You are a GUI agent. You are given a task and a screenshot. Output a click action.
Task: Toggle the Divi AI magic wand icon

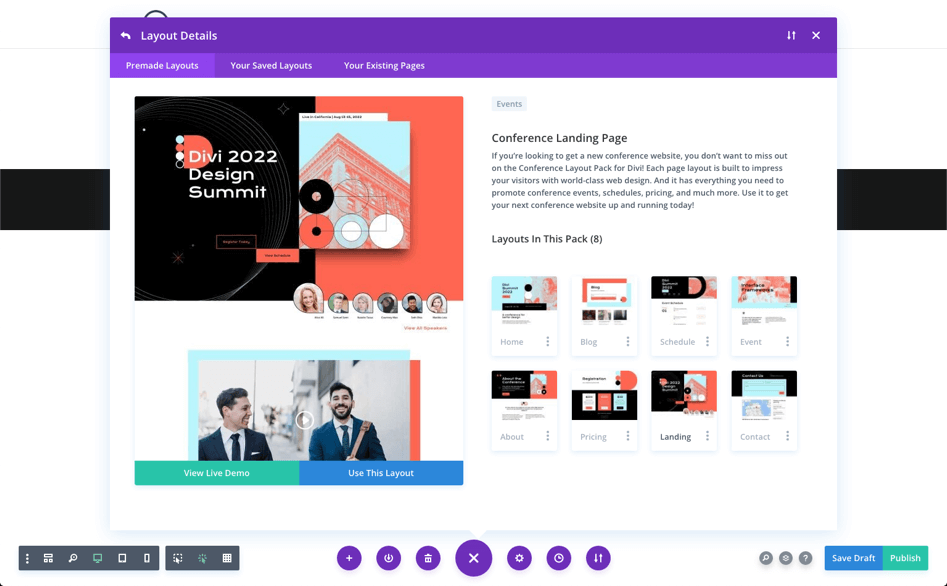tap(201, 558)
